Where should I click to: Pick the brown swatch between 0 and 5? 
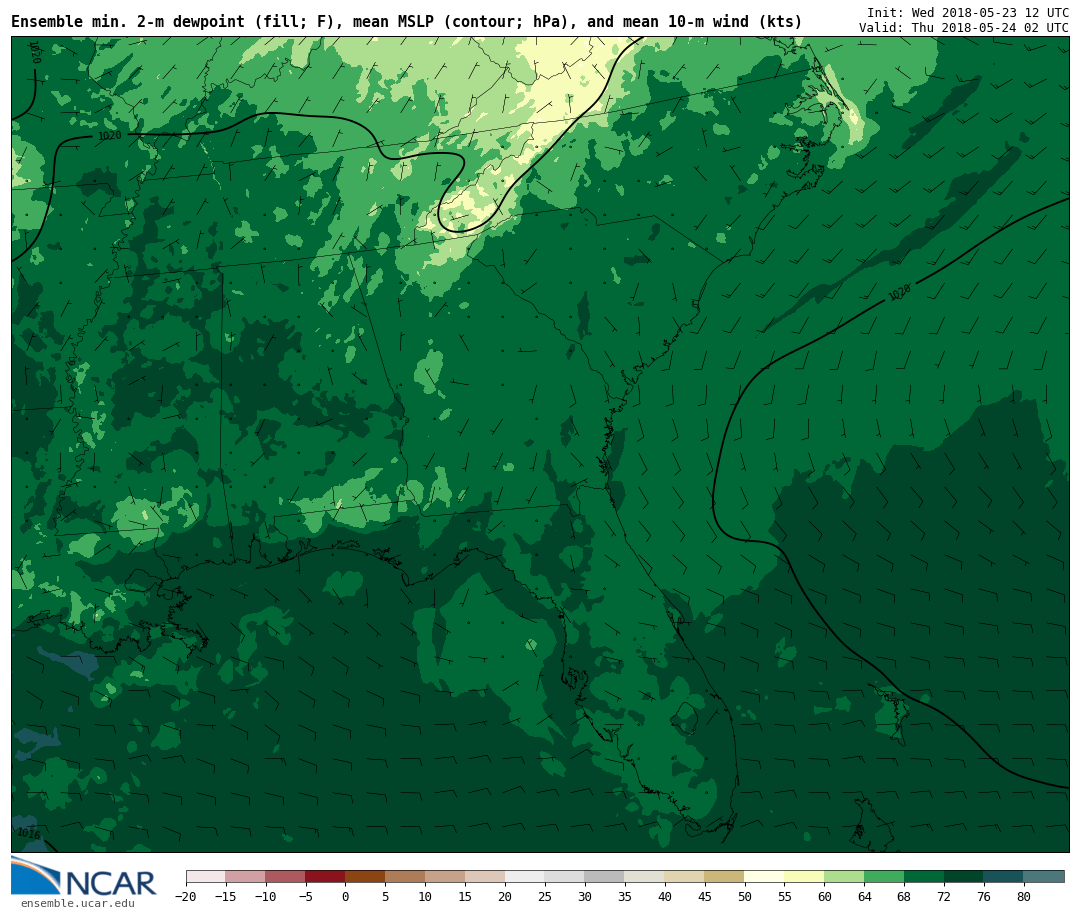click(x=365, y=877)
